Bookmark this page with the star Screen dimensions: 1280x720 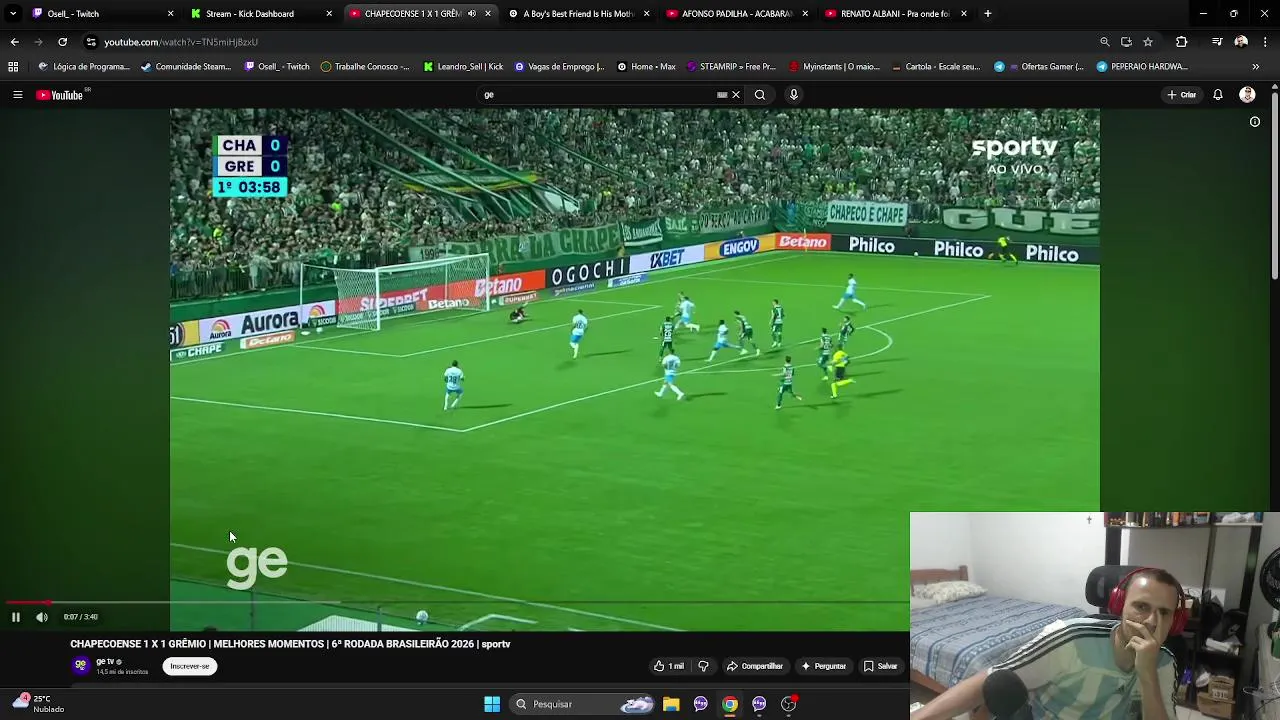1148,42
